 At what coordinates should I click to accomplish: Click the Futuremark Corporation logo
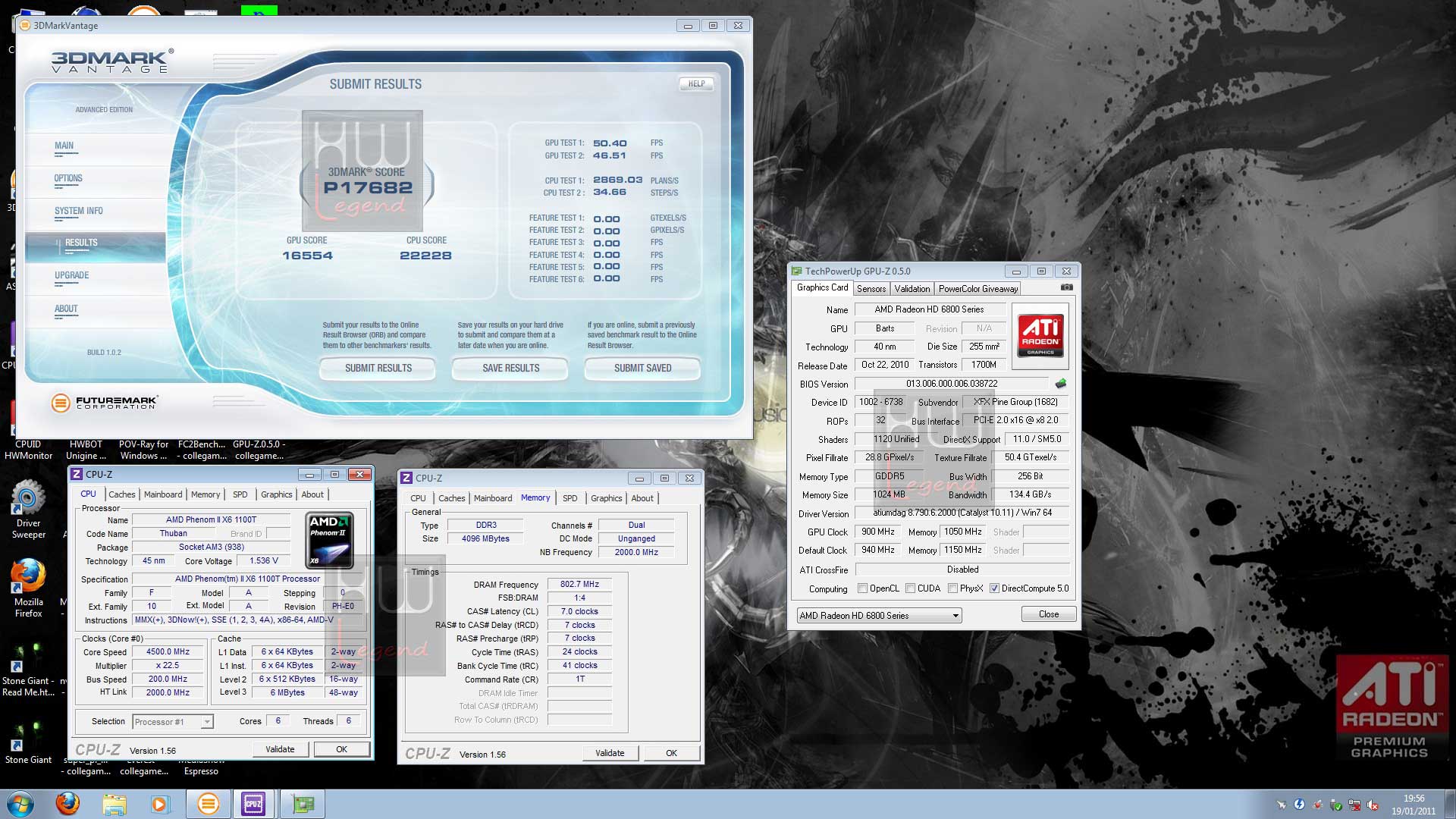[105, 403]
